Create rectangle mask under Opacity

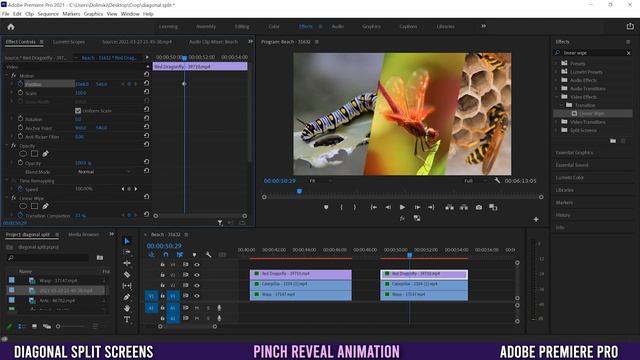pyautogui.click(x=34, y=154)
